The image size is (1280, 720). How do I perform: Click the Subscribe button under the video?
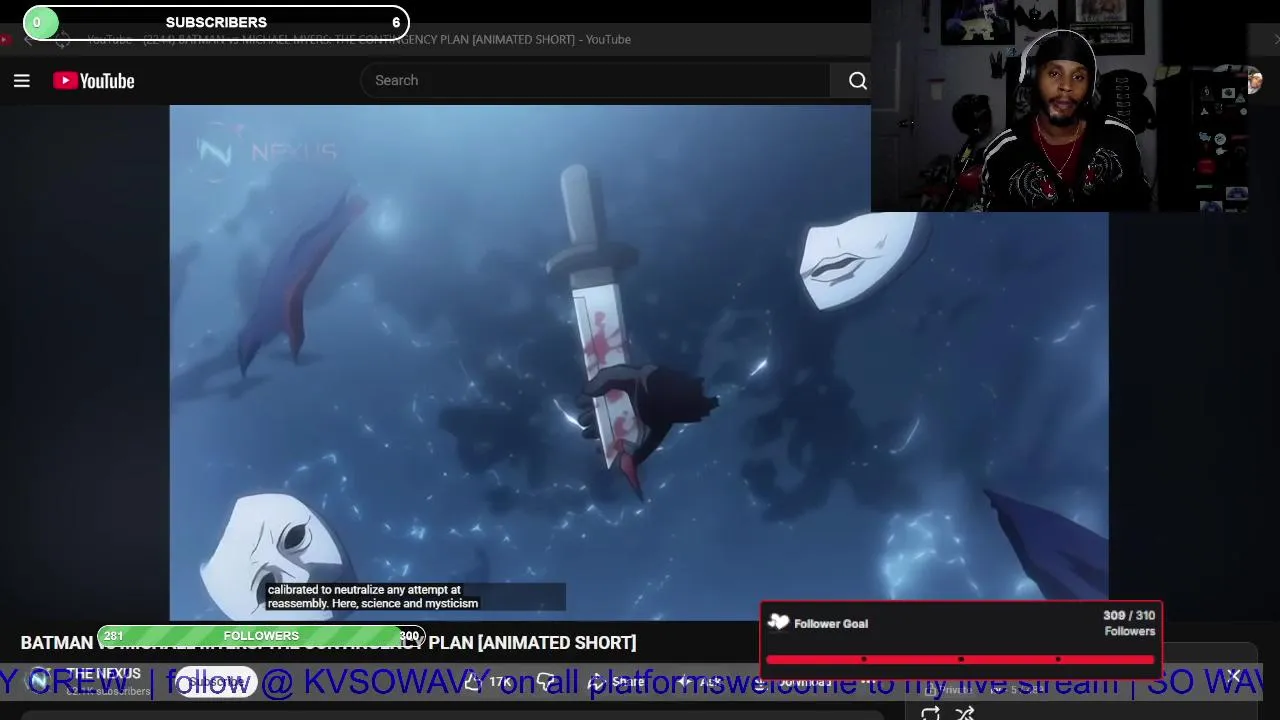click(x=215, y=682)
